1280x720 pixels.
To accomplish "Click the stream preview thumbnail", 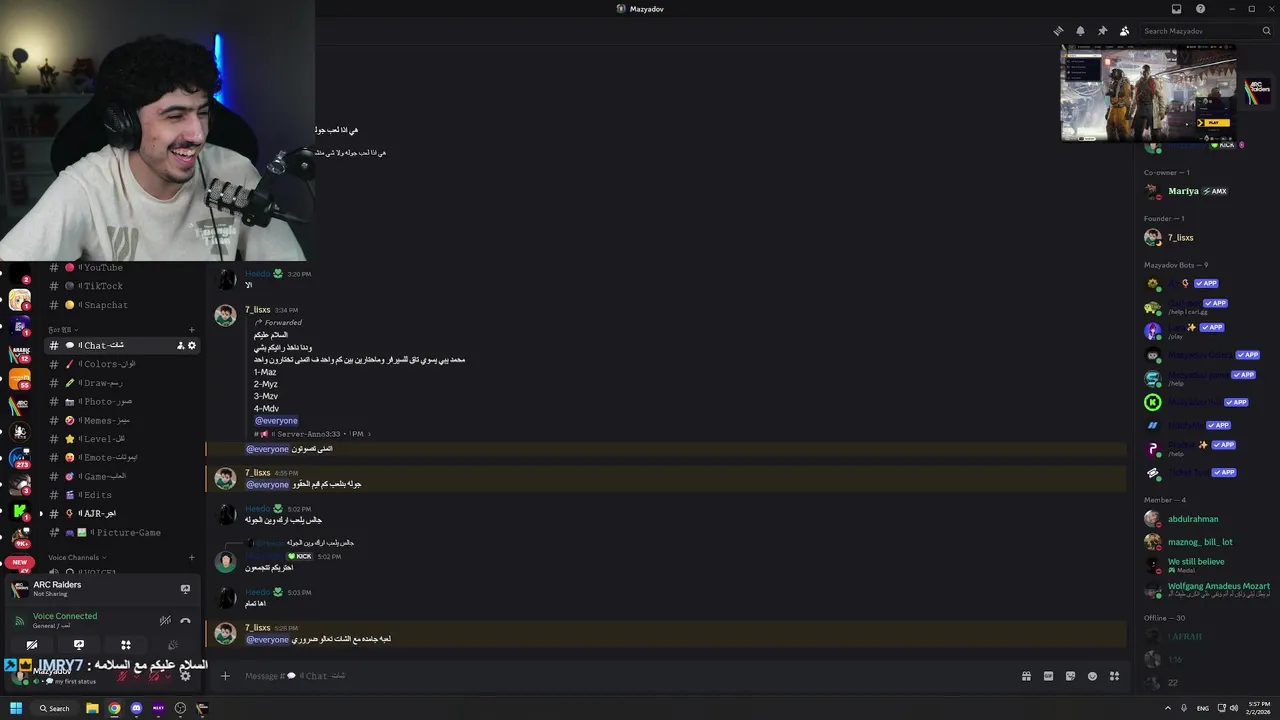I will click(1148, 93).
